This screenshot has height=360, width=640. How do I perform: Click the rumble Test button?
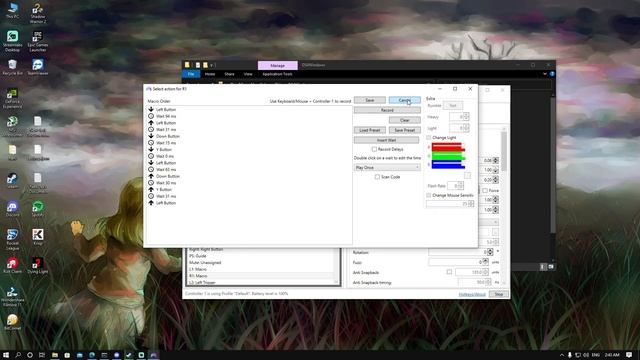pyautogui.click(x=453, y=106)
